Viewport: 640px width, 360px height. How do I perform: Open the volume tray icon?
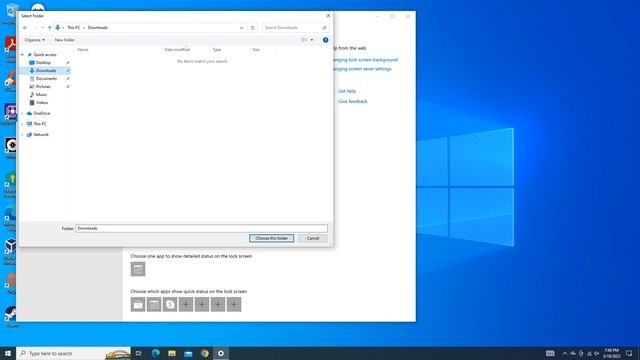point(596,353)
